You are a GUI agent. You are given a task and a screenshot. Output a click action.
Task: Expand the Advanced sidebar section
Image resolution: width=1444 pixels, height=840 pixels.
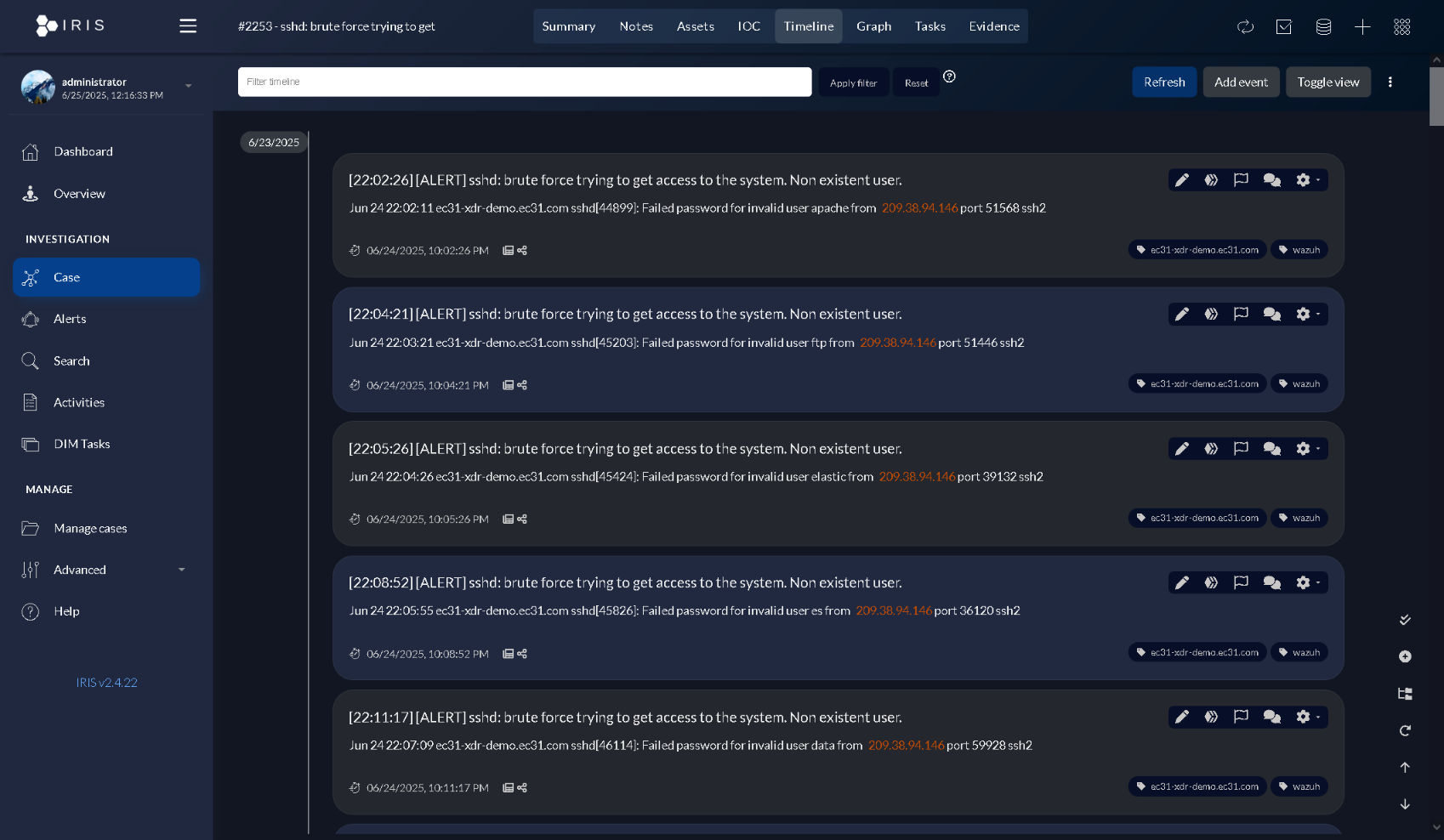click(x=106, y=570)
